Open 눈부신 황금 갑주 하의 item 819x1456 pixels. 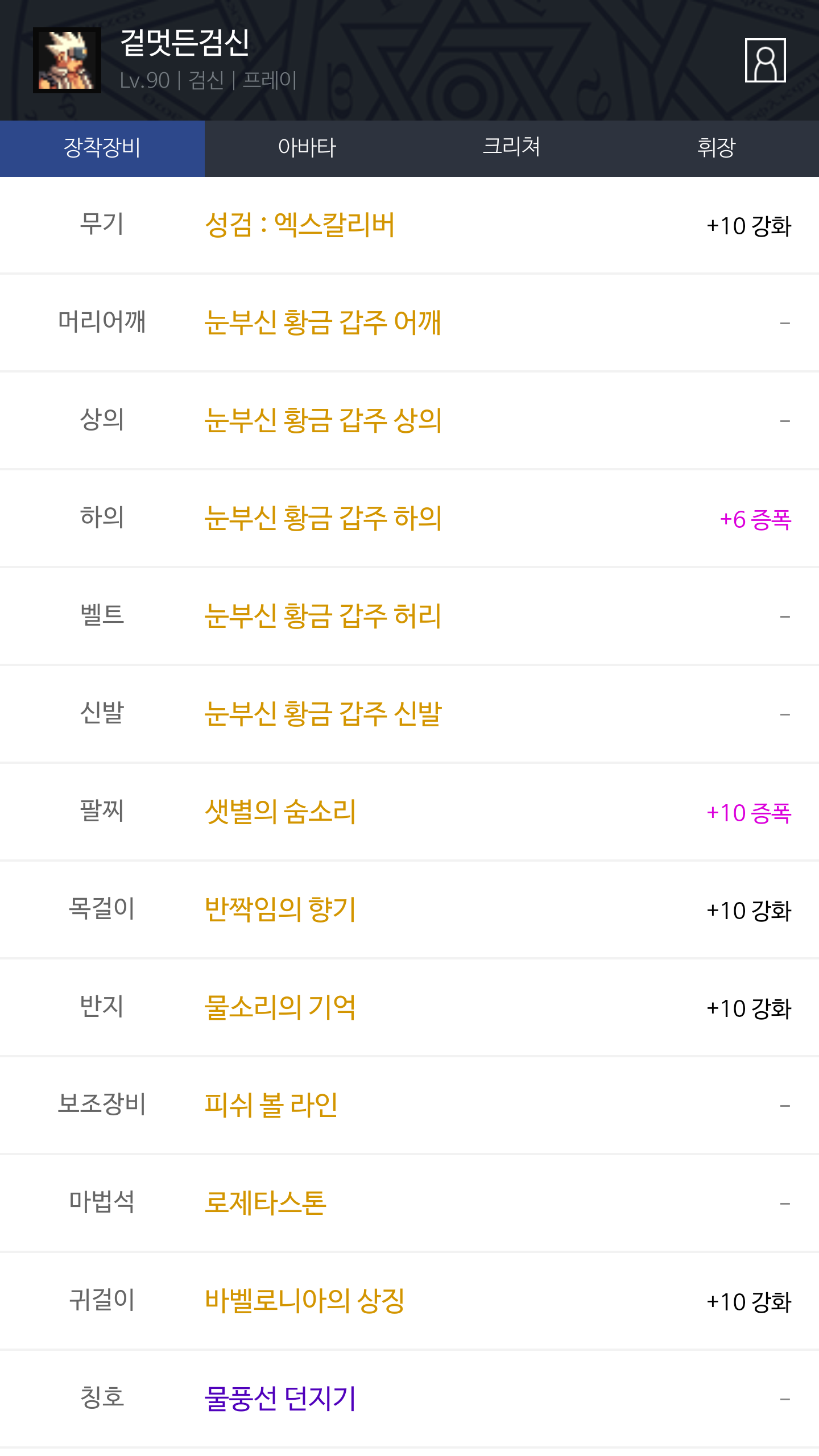click(322, 518)
